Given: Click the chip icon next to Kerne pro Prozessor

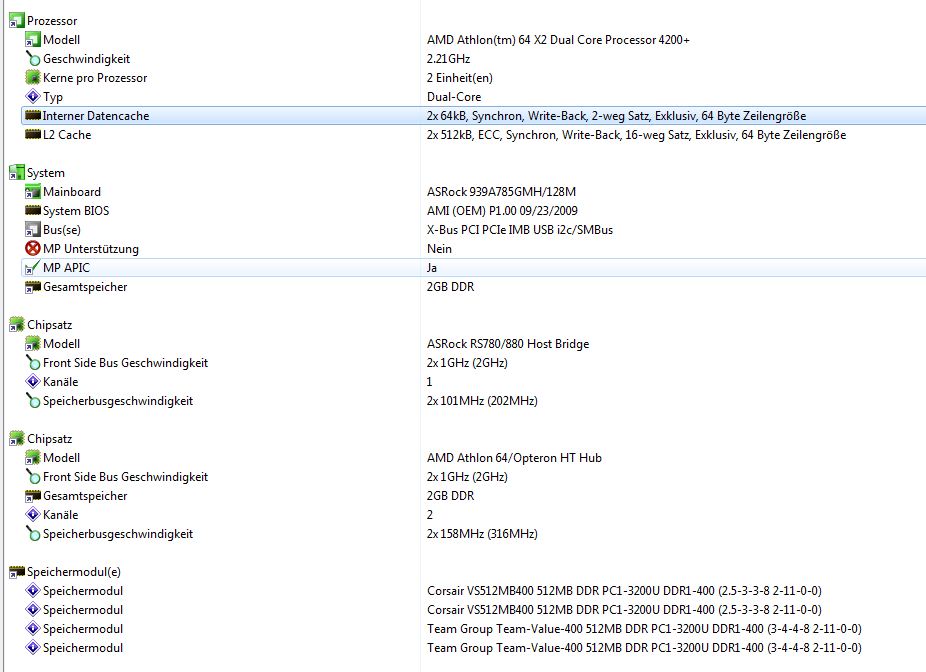Looking at the screenshot, I should point(33,78).
